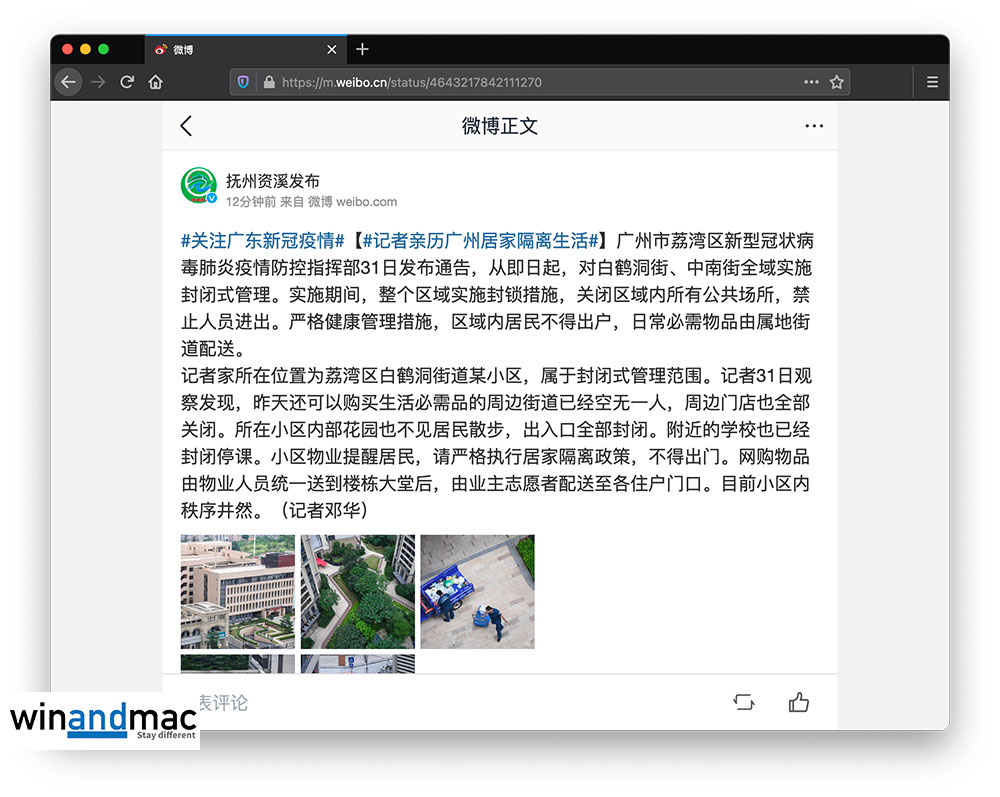The image size is (1000, 797).
Task: Open the post's three-dot options menu
Action: point(814,126)
